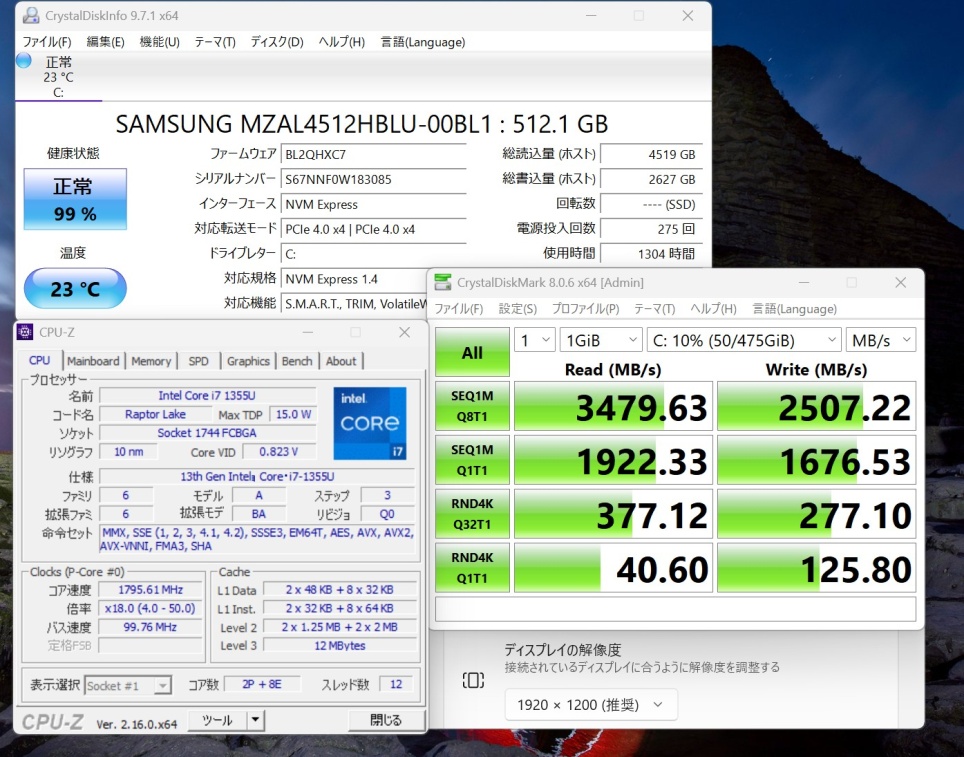Switch to the Bench tab in CPU-Z
The image size is (964, 757).
pos(297,361)
